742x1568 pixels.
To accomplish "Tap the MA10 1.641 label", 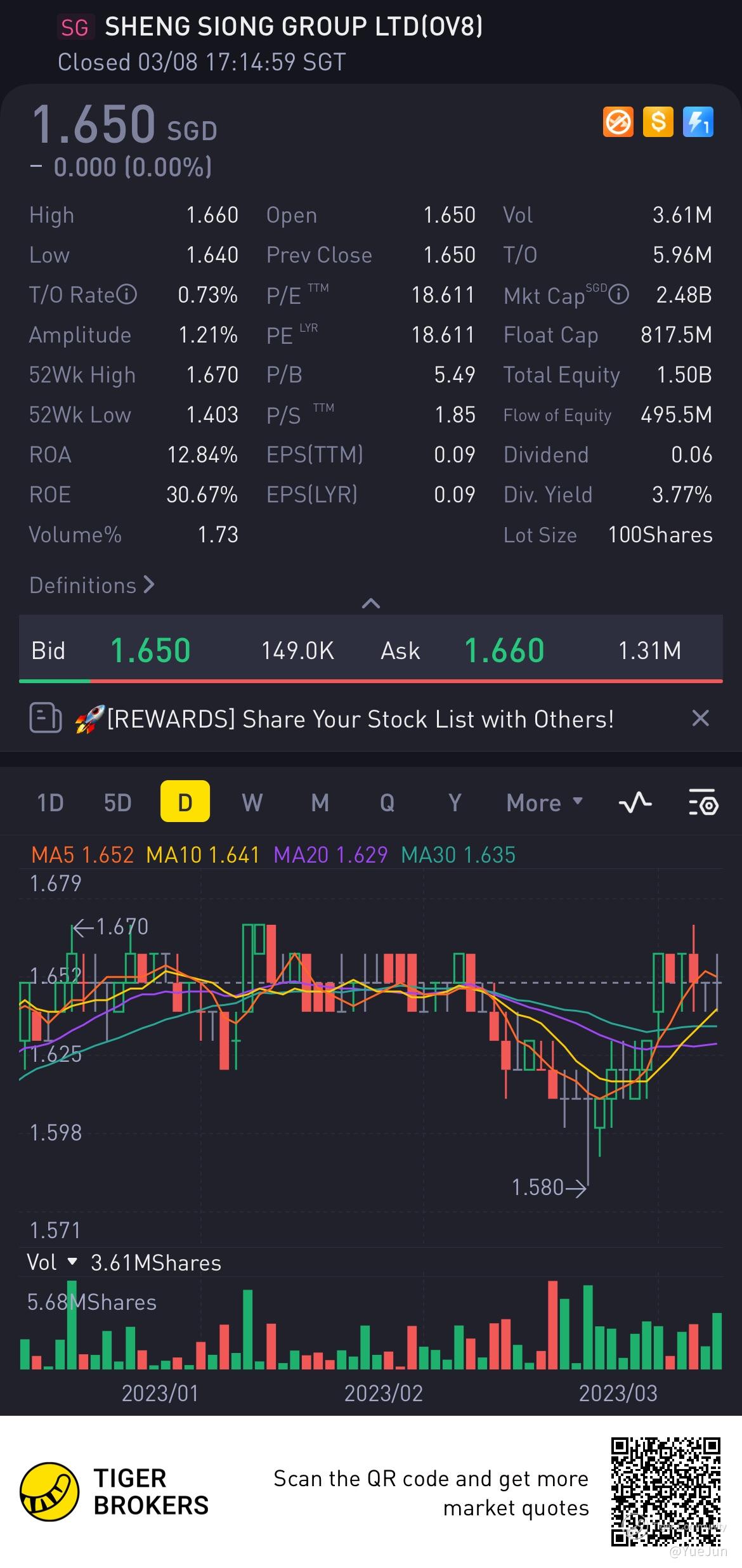I will coord(203,854).
